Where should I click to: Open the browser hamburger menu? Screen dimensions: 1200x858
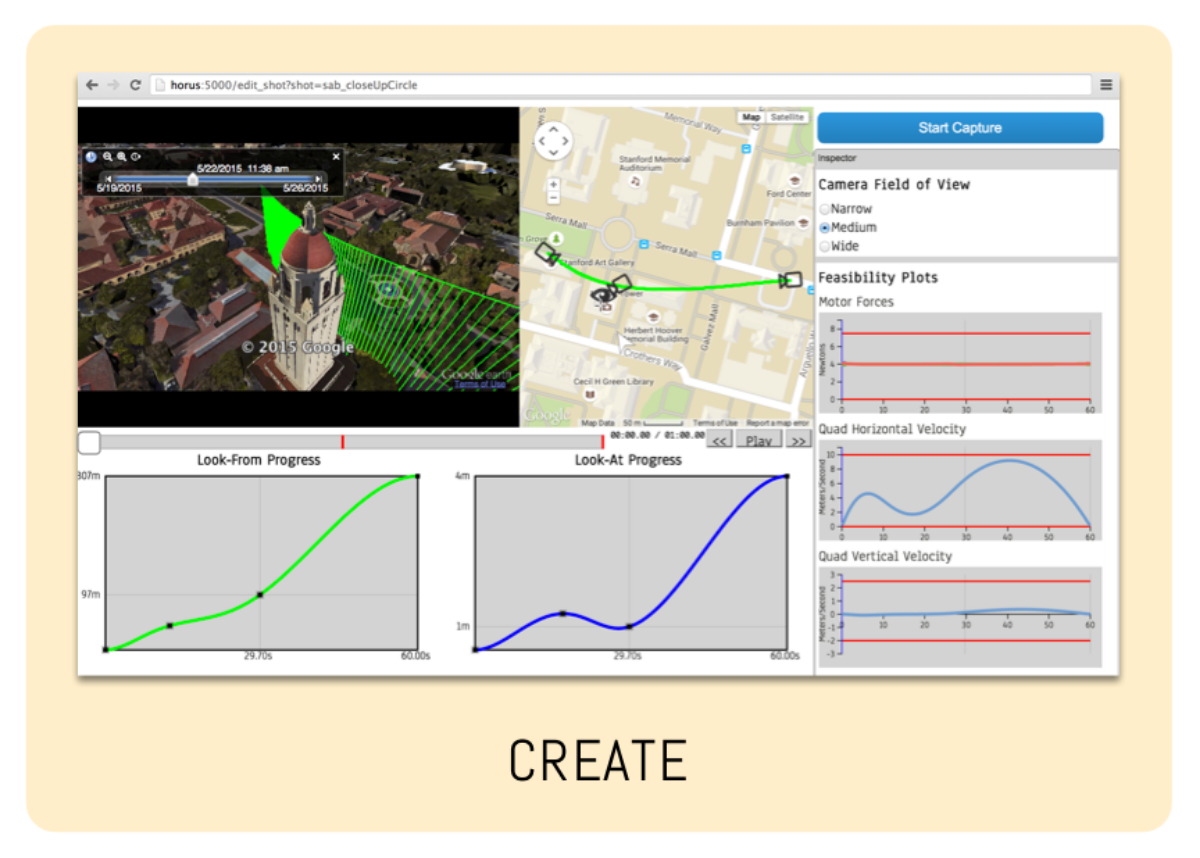1106,86
